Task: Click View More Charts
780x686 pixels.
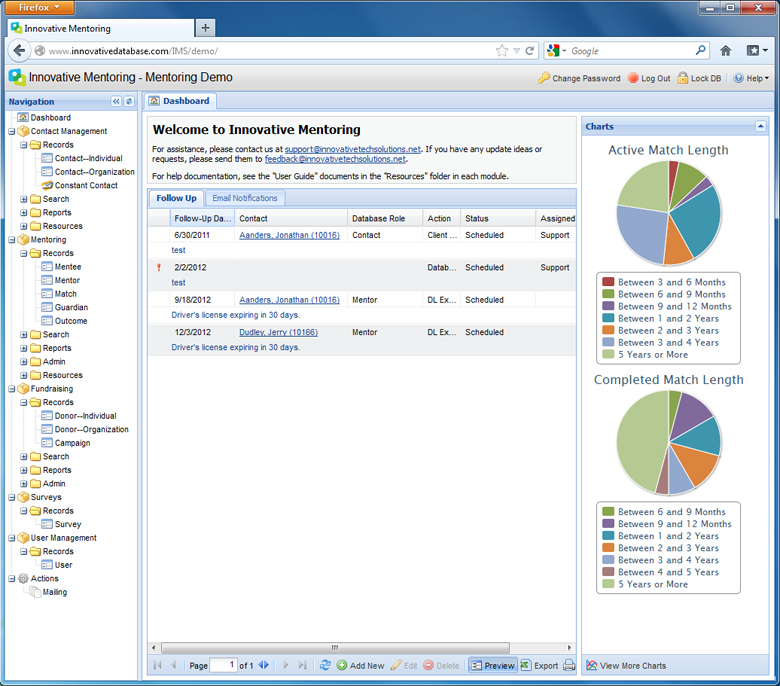Action: click(x=626, y=666)
